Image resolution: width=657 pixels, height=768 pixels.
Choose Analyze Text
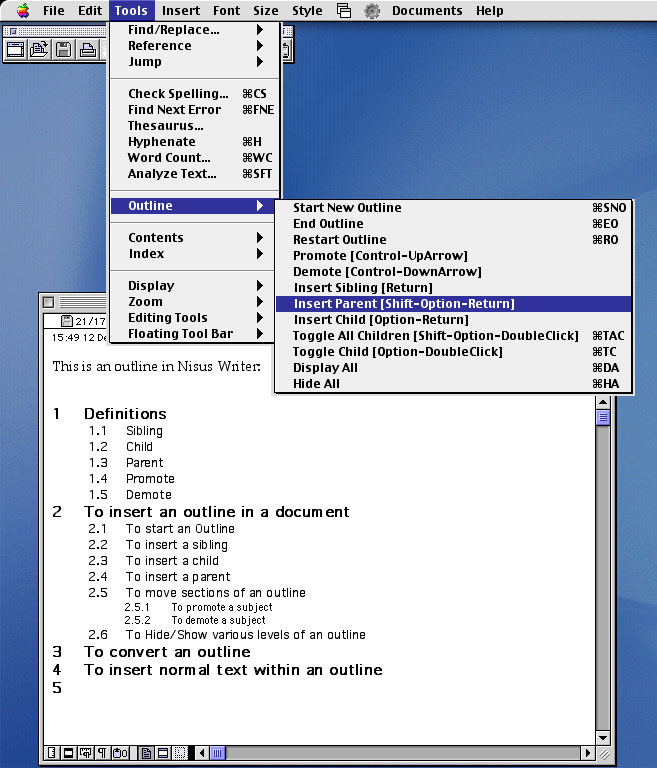coord(195,174)
